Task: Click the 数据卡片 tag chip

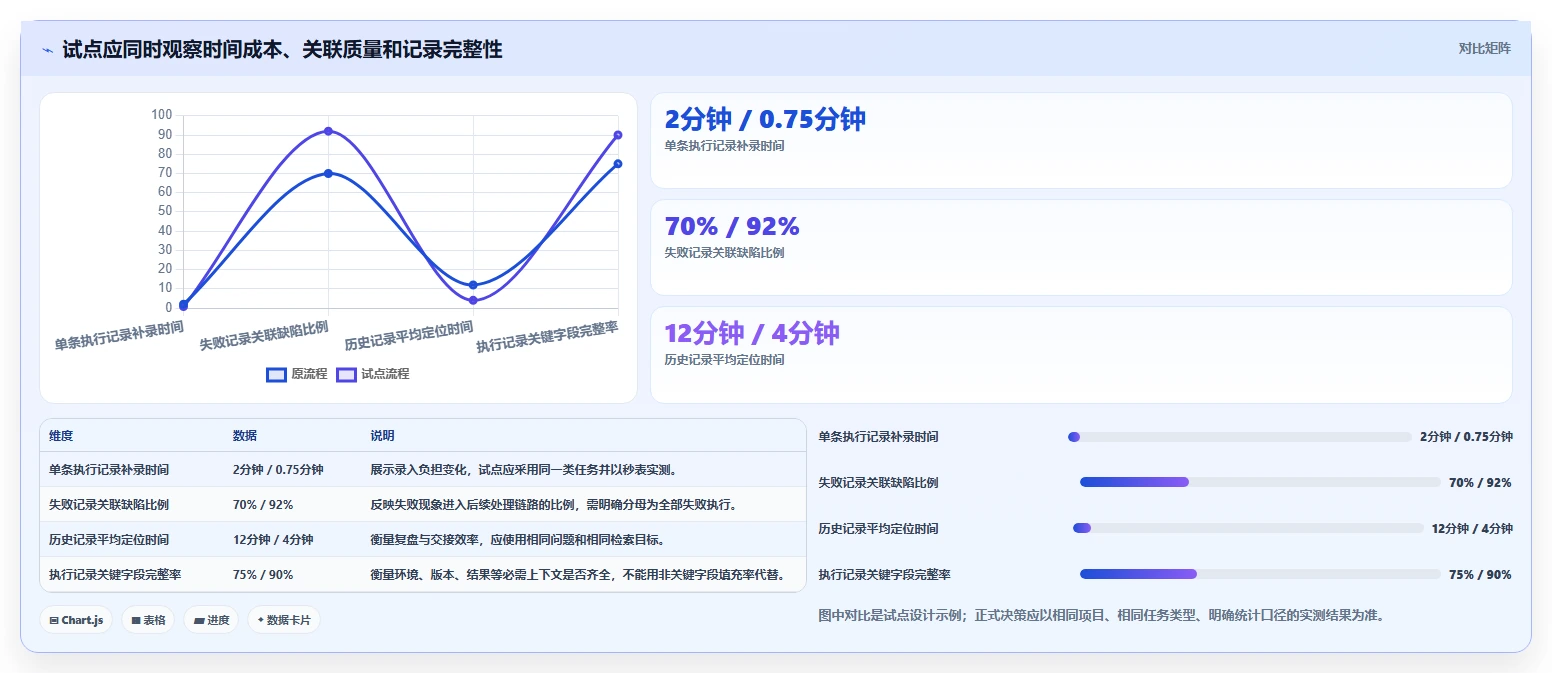Action: tap(284, 620)
